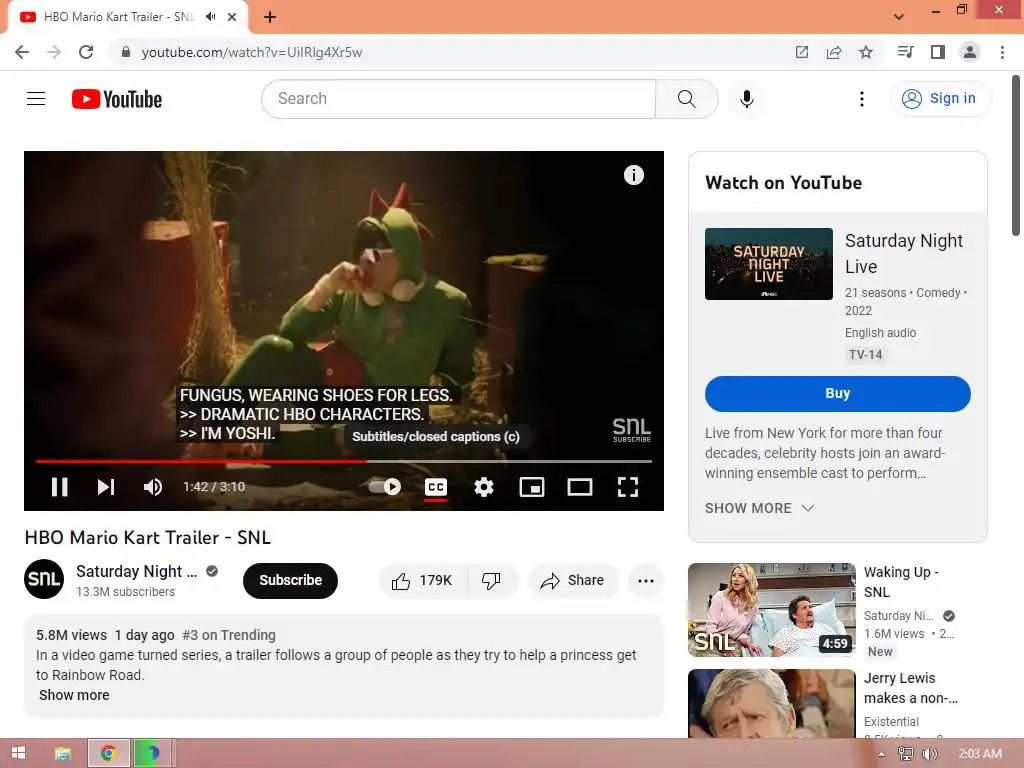Viewport: 1024px width, 768px height.
Task: Click the Saturday Night Live show title
Action: click(904, 253)
